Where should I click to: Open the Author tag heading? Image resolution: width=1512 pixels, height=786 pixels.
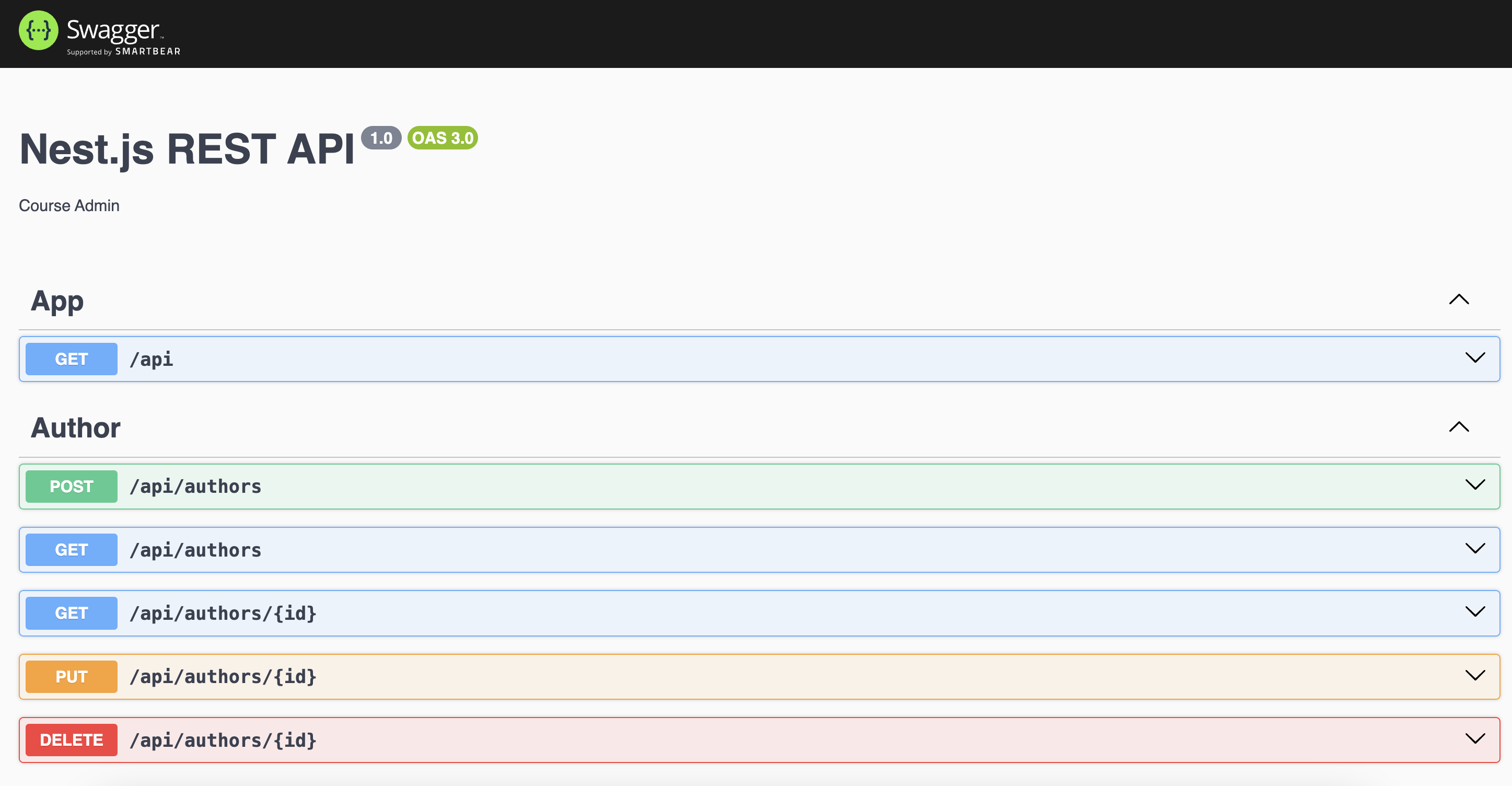coord(76,428)
